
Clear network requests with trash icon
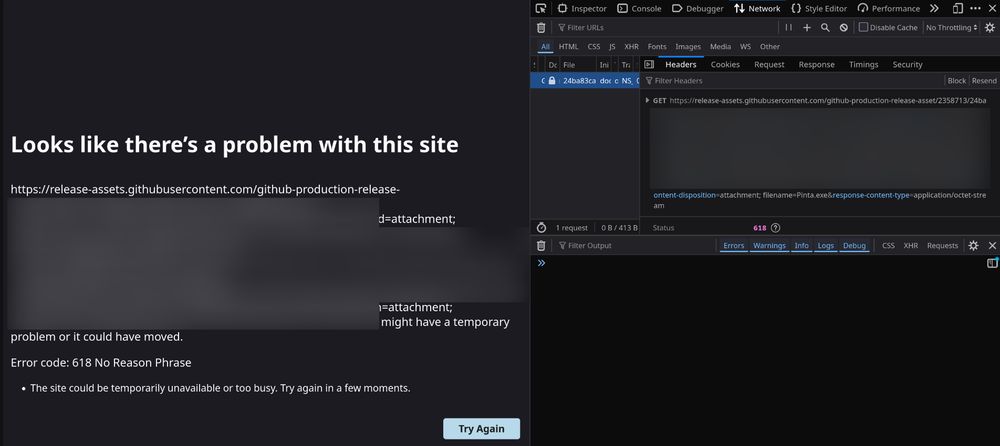[x=541, y=27]
